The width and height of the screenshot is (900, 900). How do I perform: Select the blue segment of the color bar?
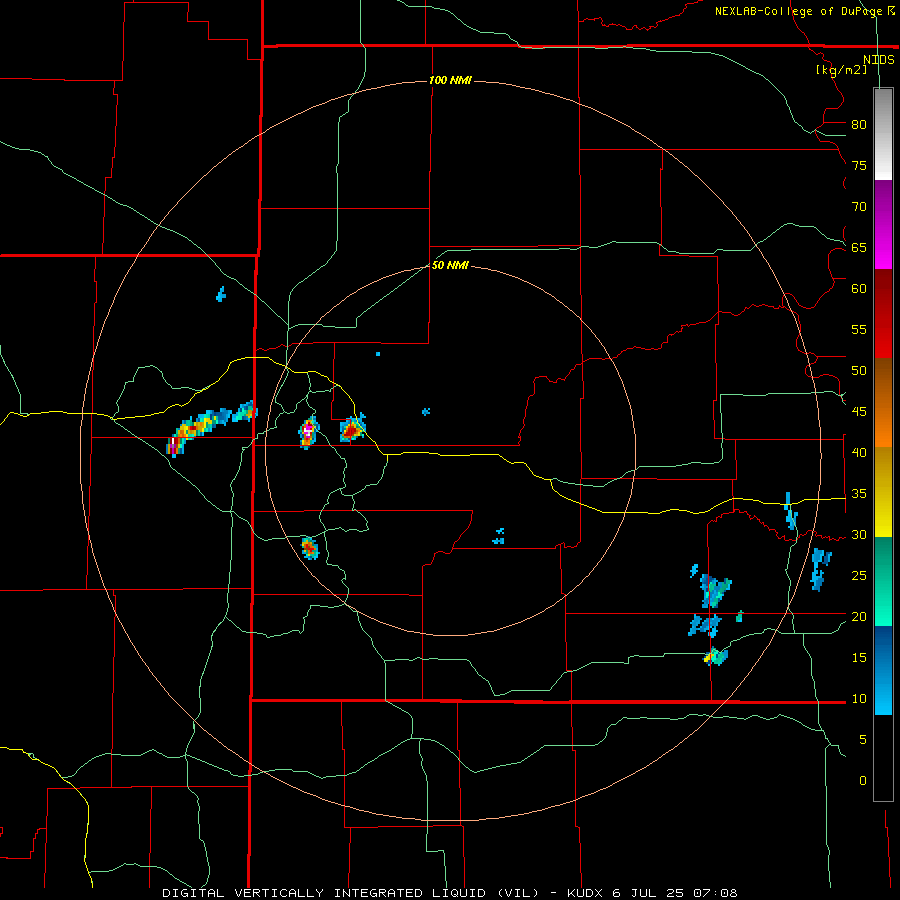click(883, 670)
